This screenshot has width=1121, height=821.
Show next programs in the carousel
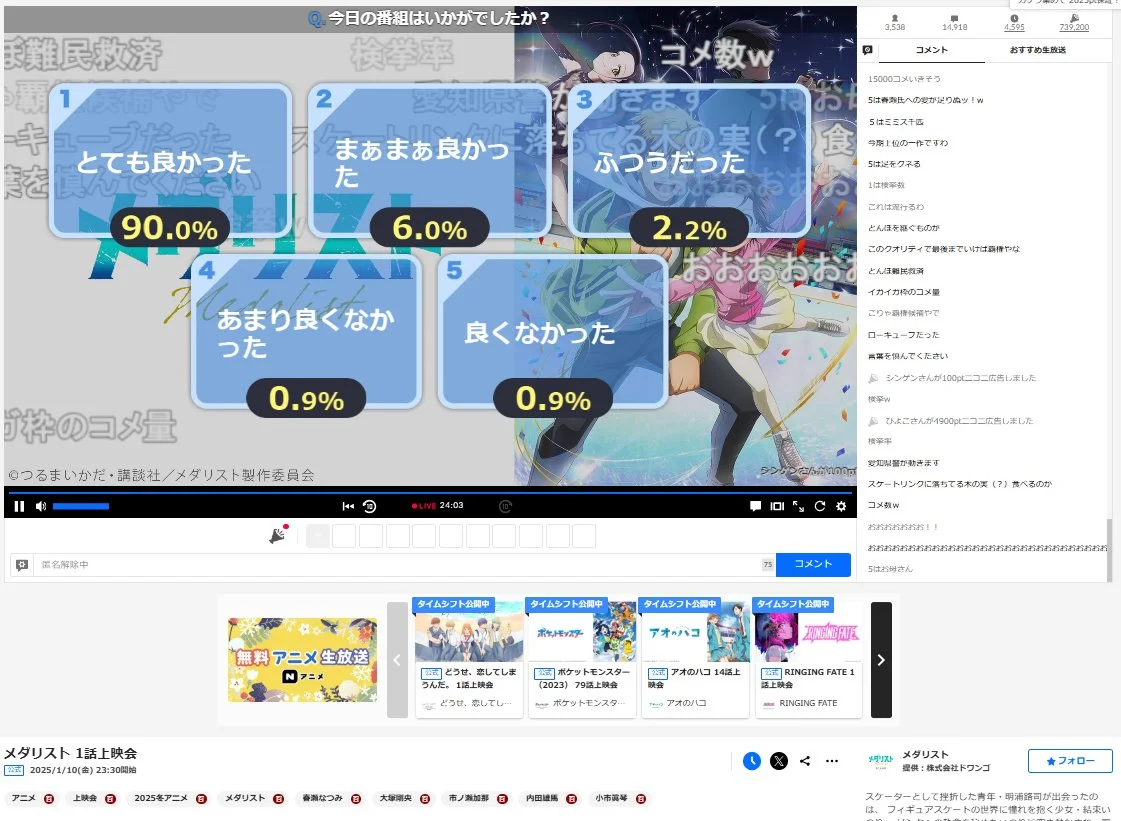(x=881, y=659)
